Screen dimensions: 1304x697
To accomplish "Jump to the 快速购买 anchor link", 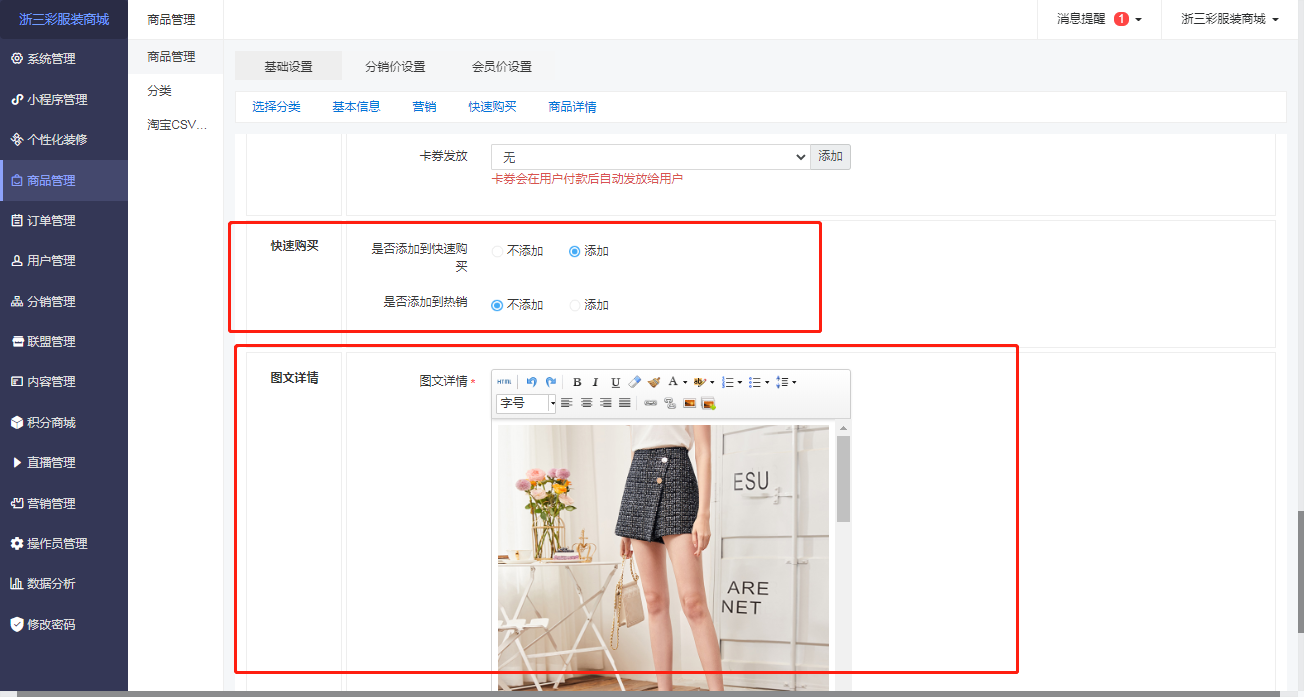I will 492,106.
